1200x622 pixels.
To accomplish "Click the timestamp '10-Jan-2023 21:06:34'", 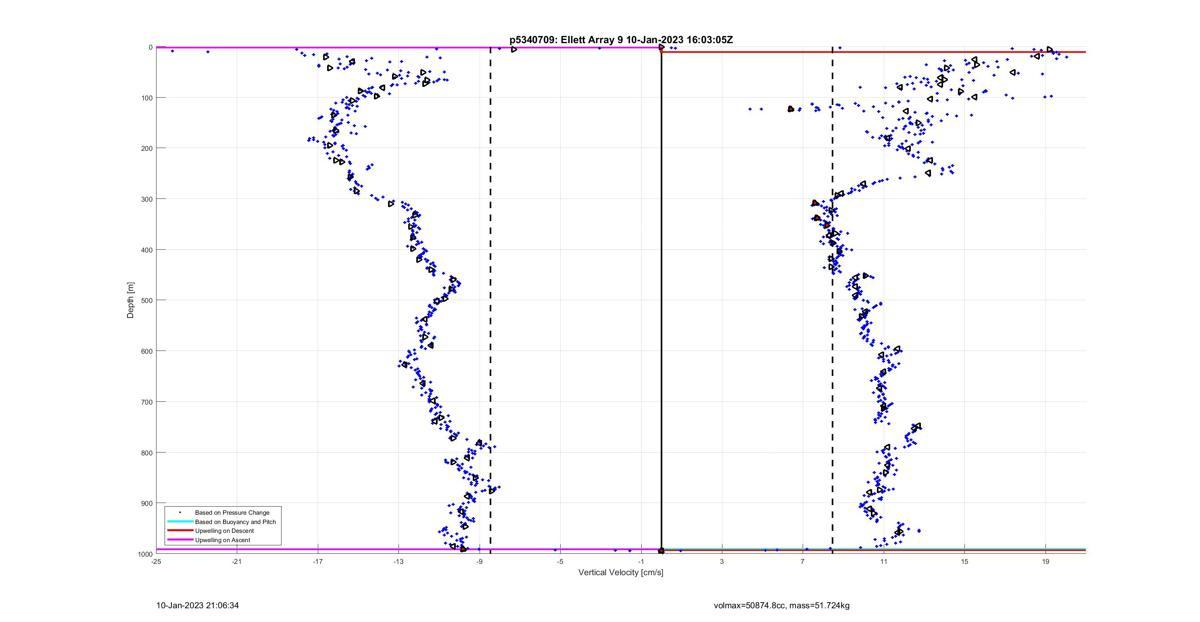I will pyautogui.click(x=198, y=606).
